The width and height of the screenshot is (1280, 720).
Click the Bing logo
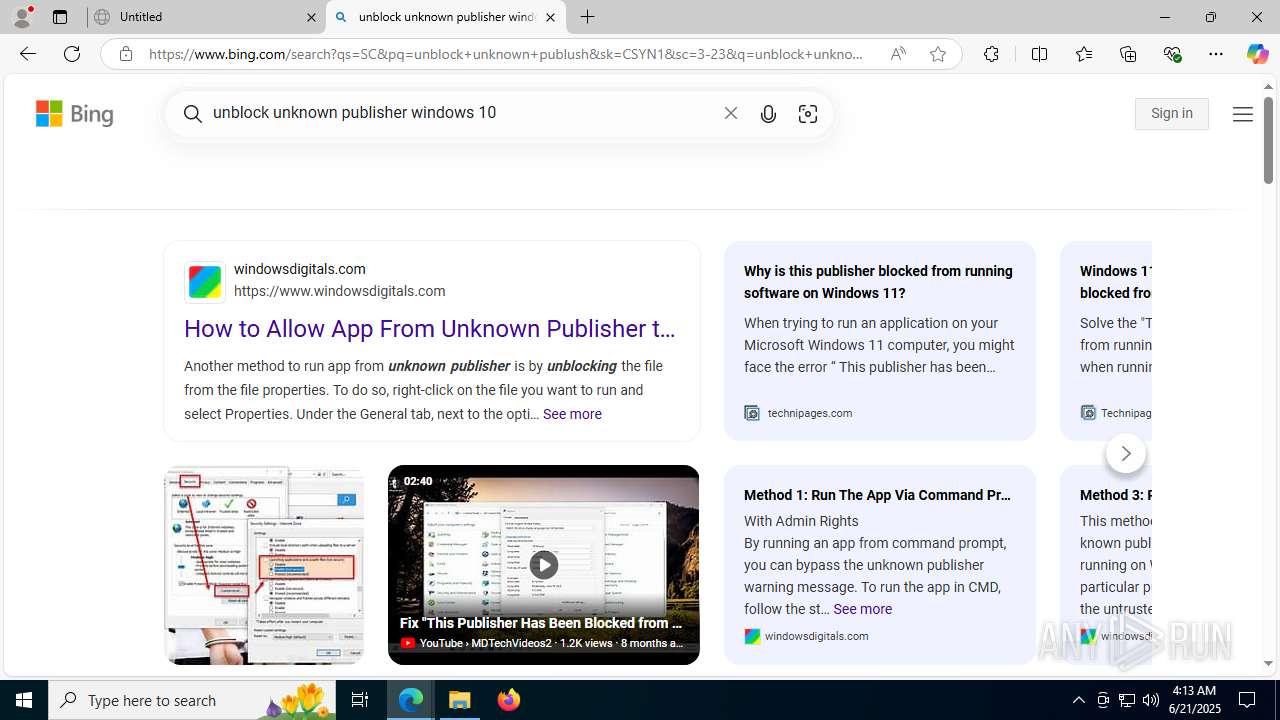coord(75,114)
